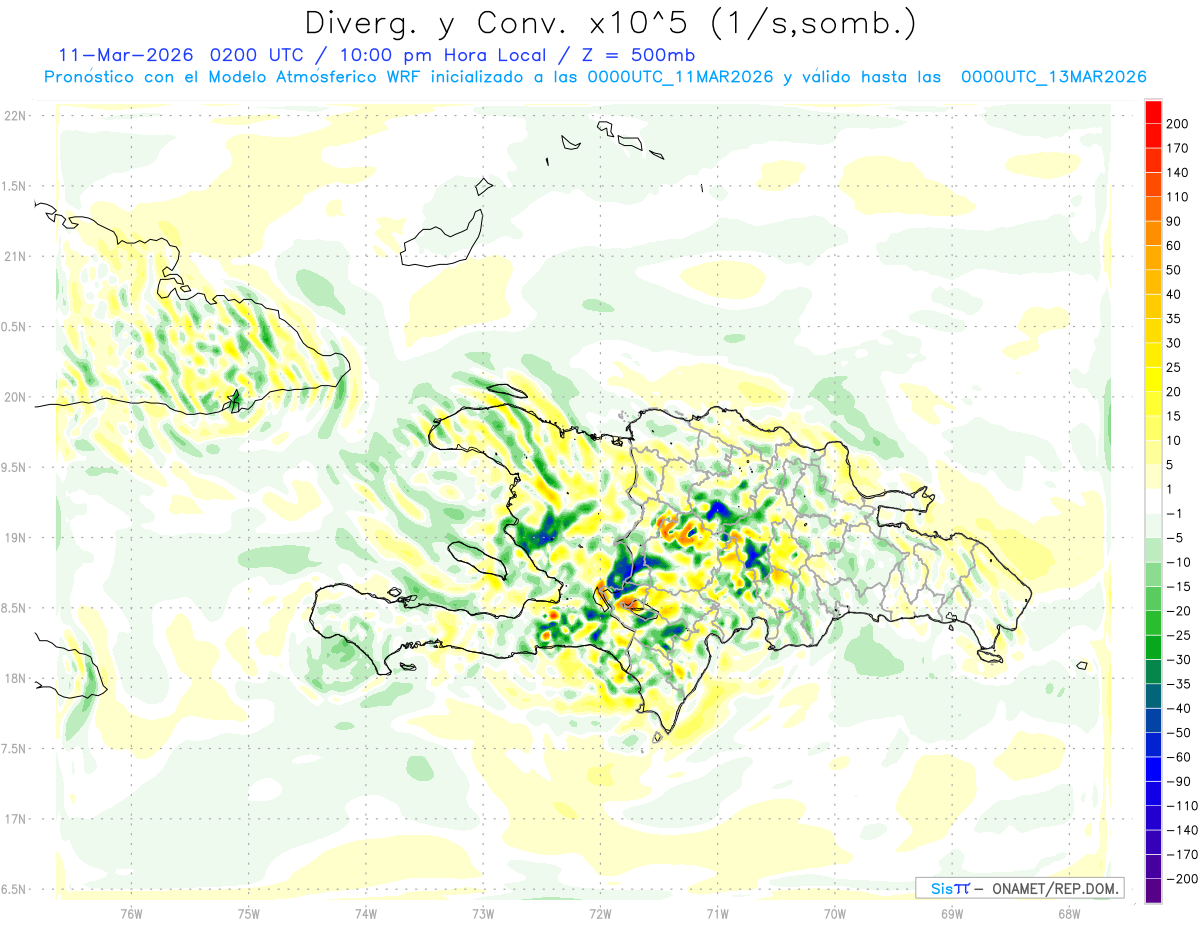Click the '17N' latitude label
This screenshot has height=927, width=1200.
(15, 819)
